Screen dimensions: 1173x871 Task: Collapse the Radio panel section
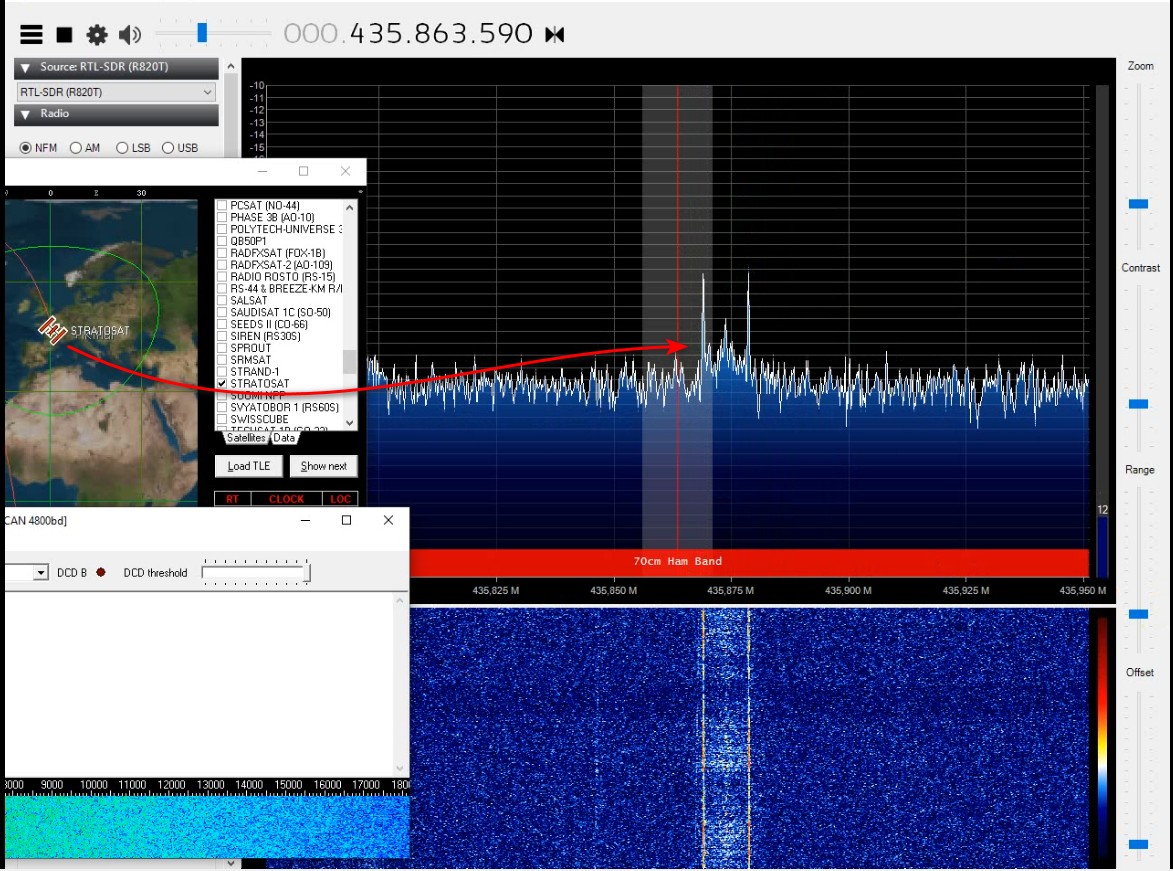coord(26,114)
